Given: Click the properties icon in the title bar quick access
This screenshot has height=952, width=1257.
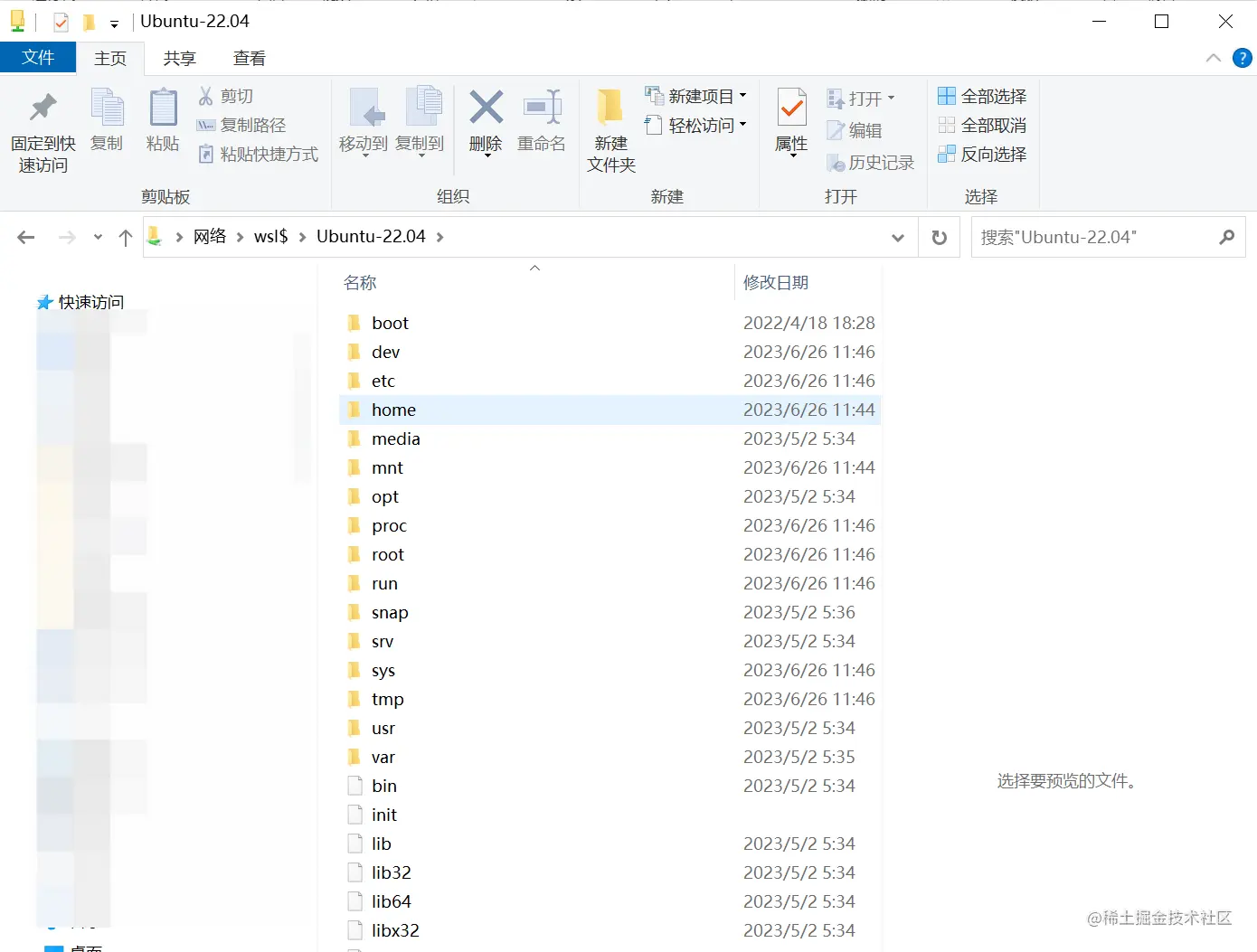Looking at the screenshot, I should (61, 22).
